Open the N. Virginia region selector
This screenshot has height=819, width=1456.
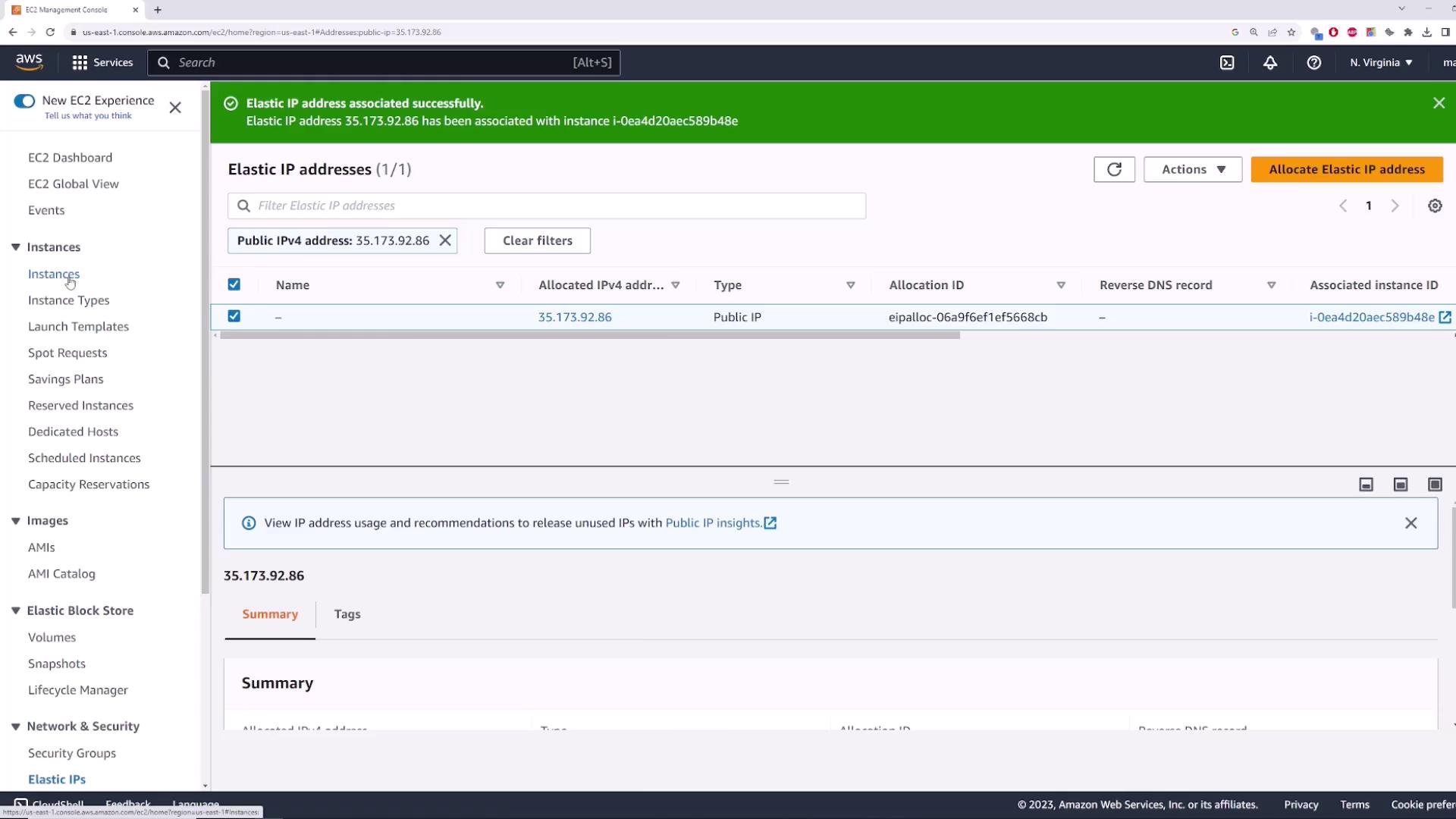pyautogui.click(x=1381, y=63)
